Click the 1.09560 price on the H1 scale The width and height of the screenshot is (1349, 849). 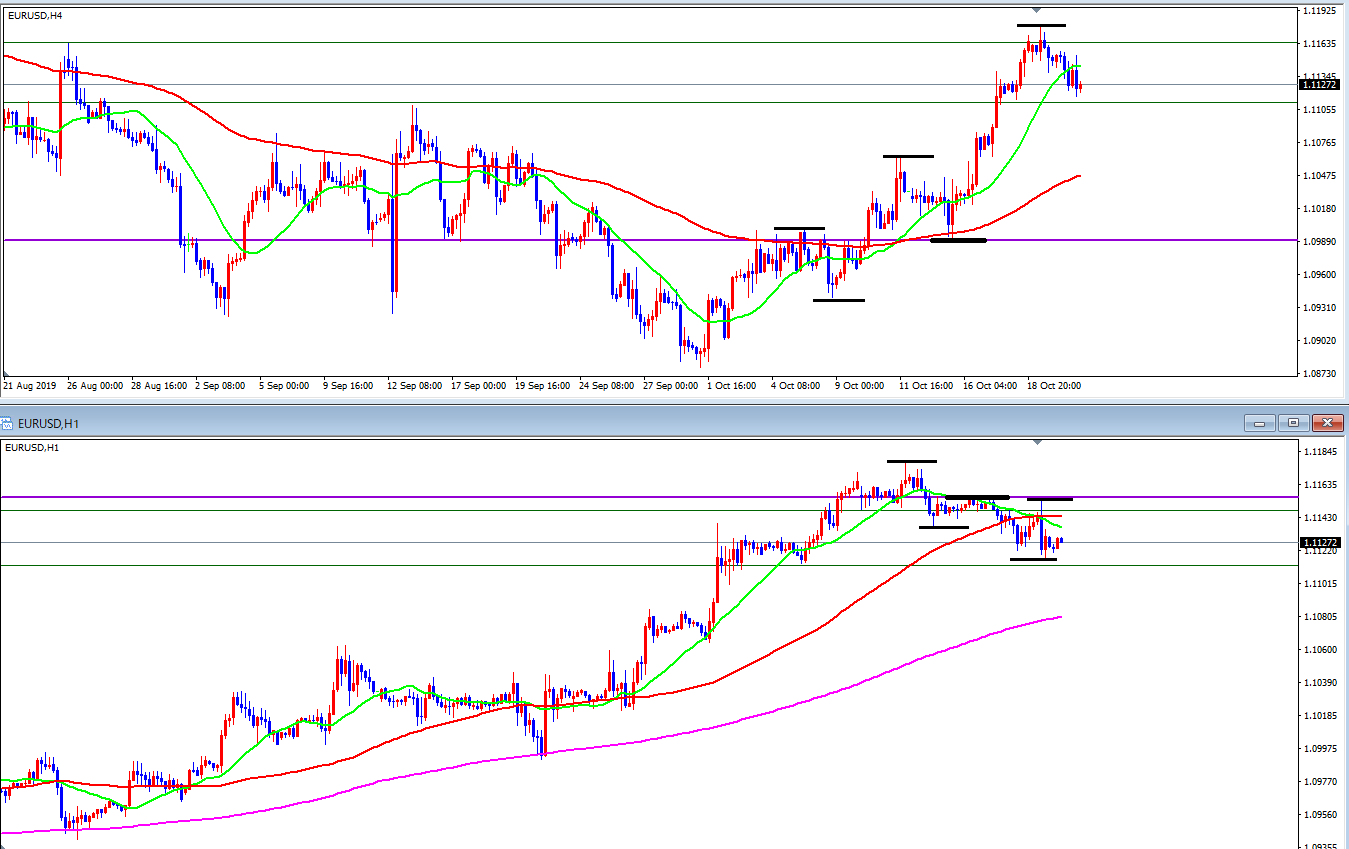(x=1321, y=815)
